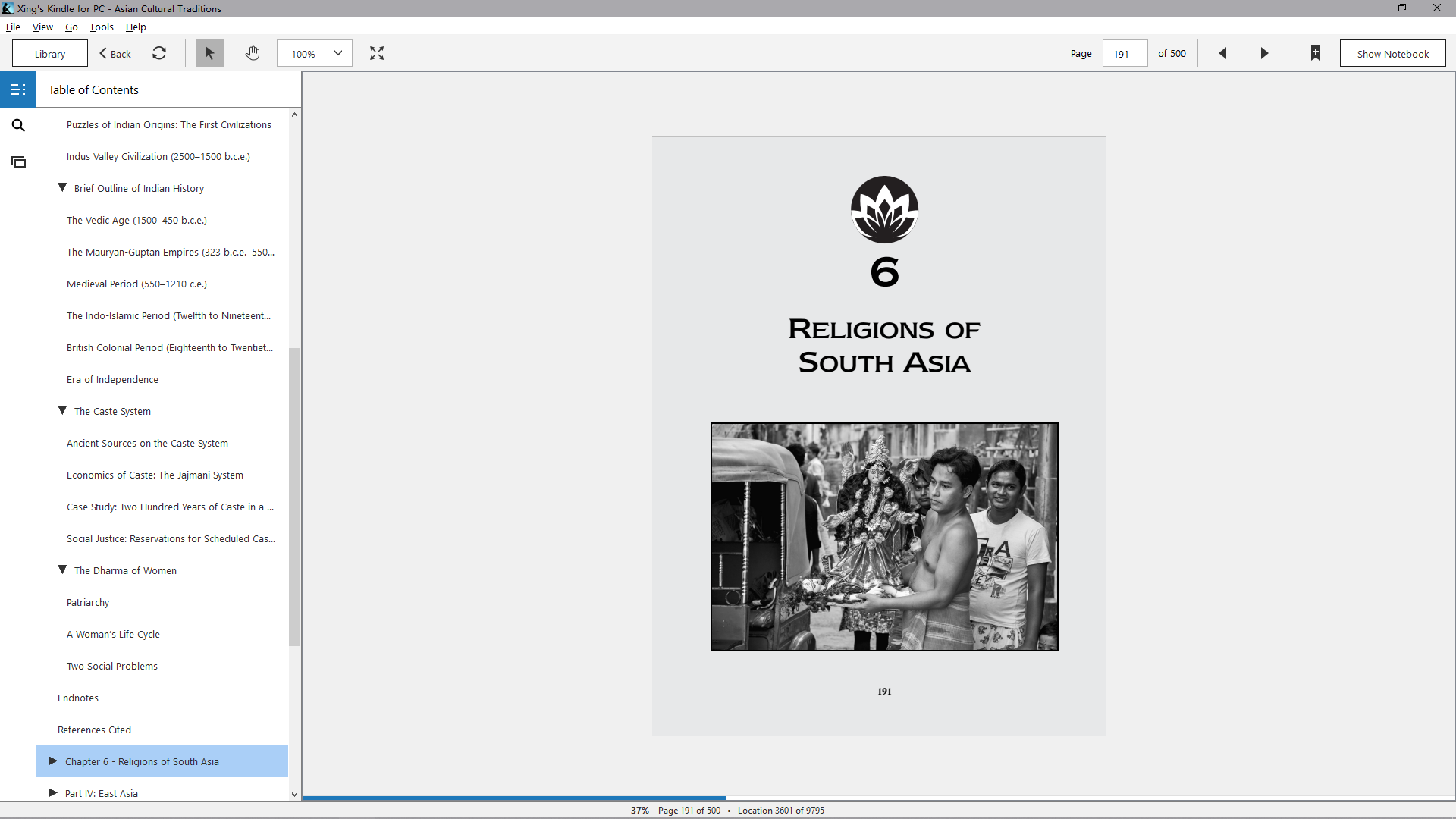Open the Go menu
Image resolution: width=1456 pixels, height=819 pixels.
[71, 27]
